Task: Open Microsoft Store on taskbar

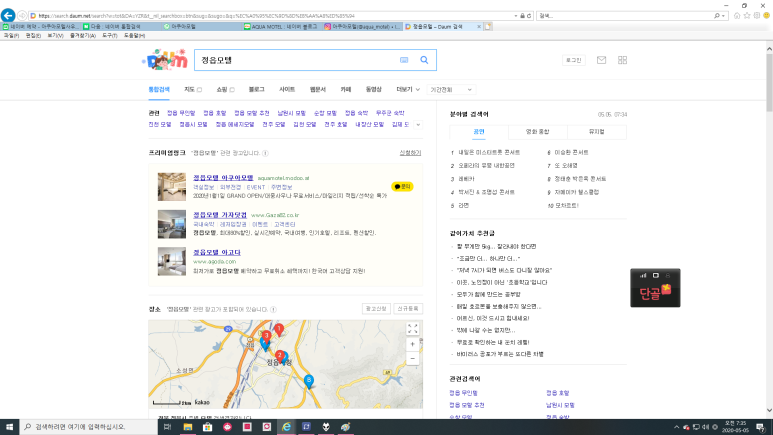Action: pyautogui.click(x=208, y=427)
